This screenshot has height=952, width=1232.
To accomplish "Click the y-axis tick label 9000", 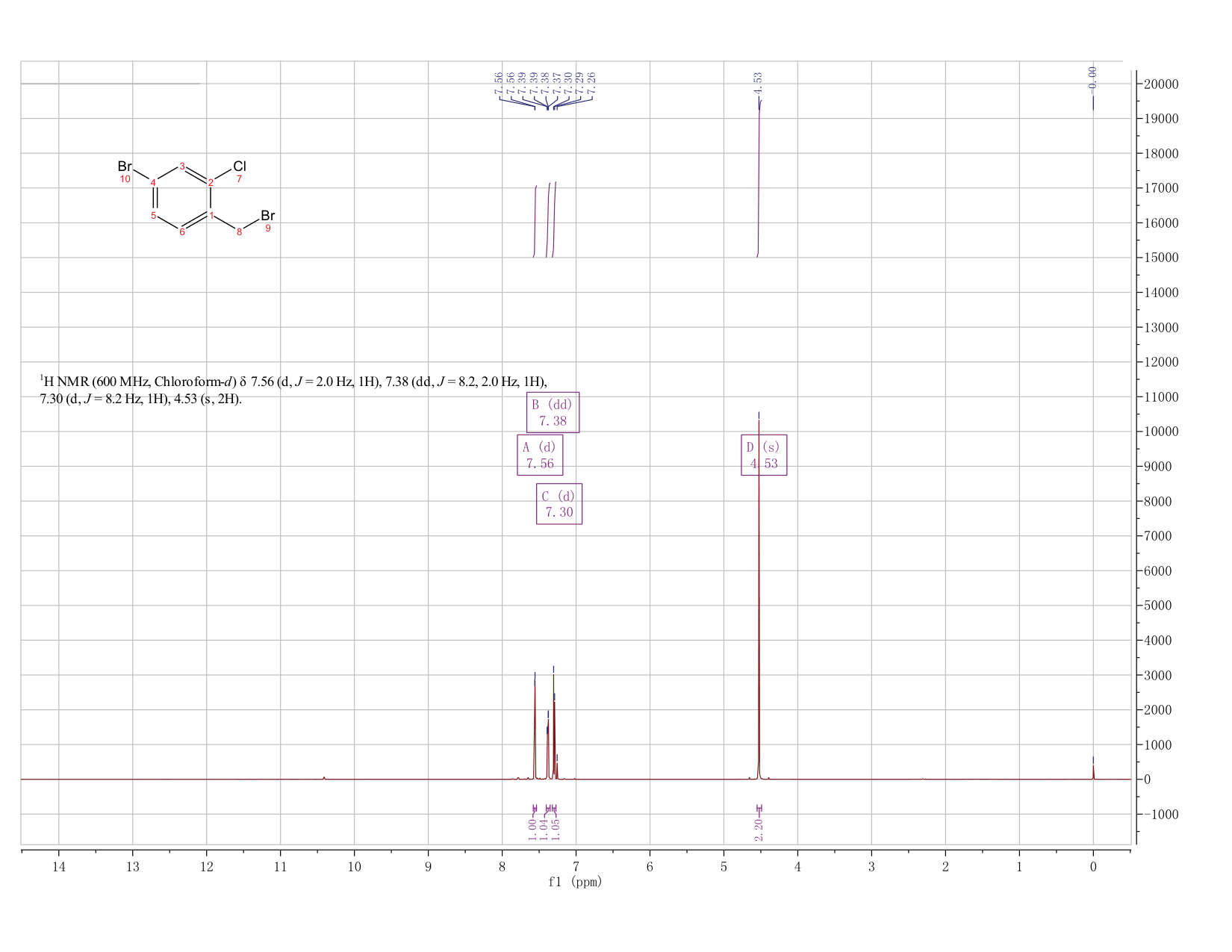I will tap(1158, 467).
